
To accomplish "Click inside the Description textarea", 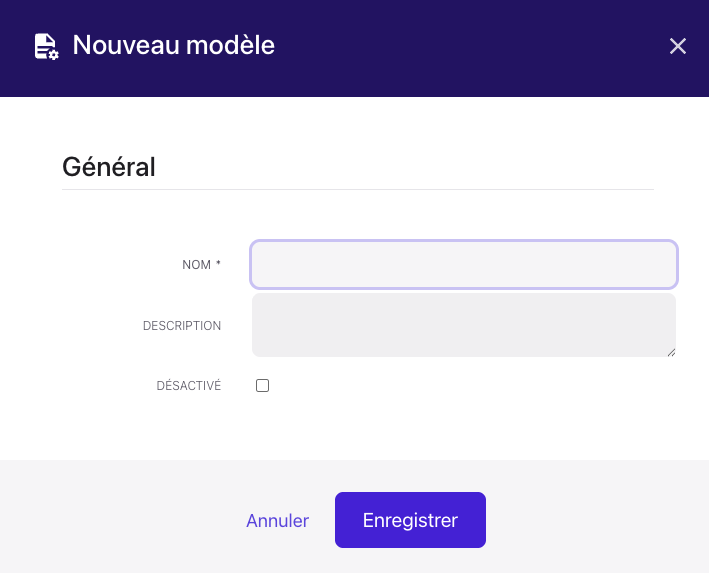I will (463, 325).
